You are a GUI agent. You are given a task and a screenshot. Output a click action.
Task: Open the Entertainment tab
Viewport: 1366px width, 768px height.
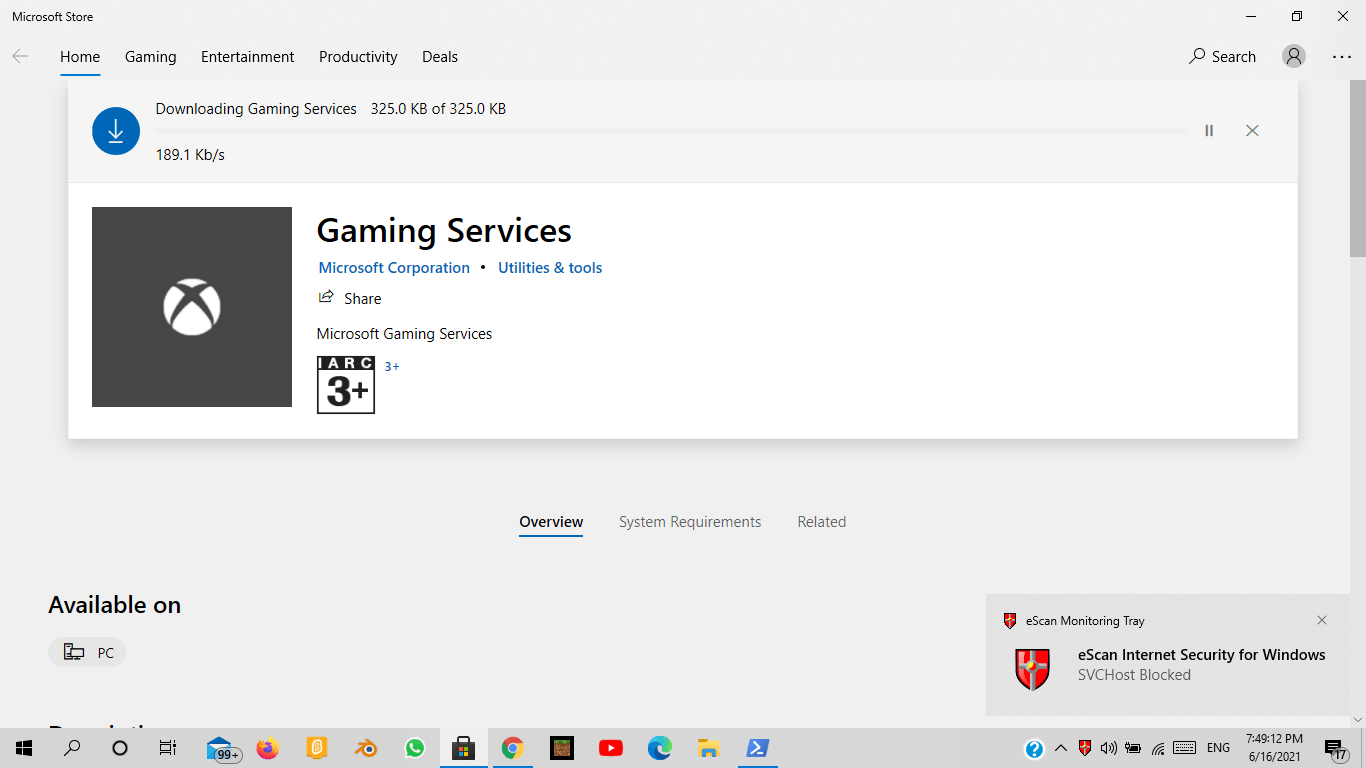click(248, 57)
